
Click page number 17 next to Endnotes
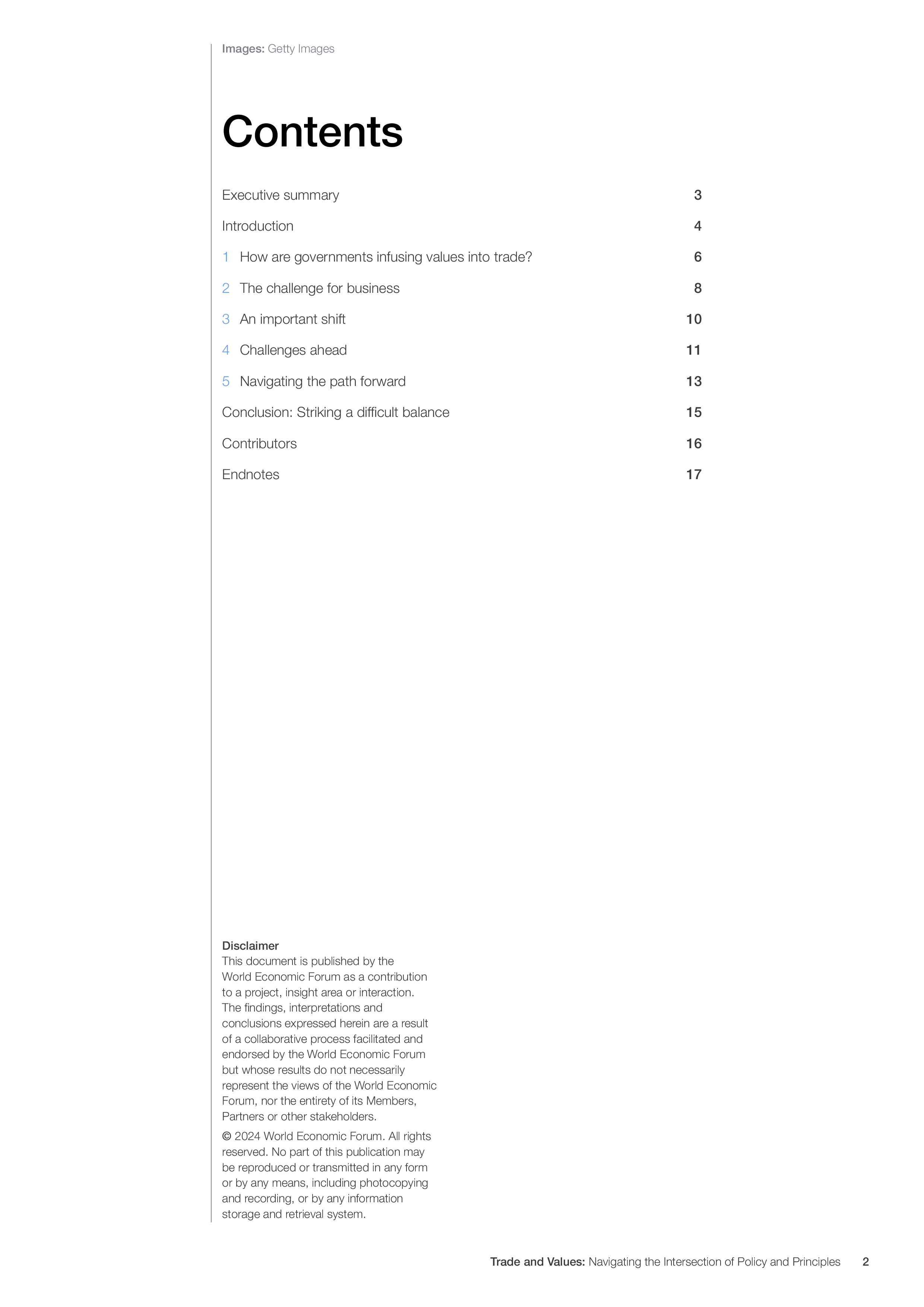tap(693, 475)
